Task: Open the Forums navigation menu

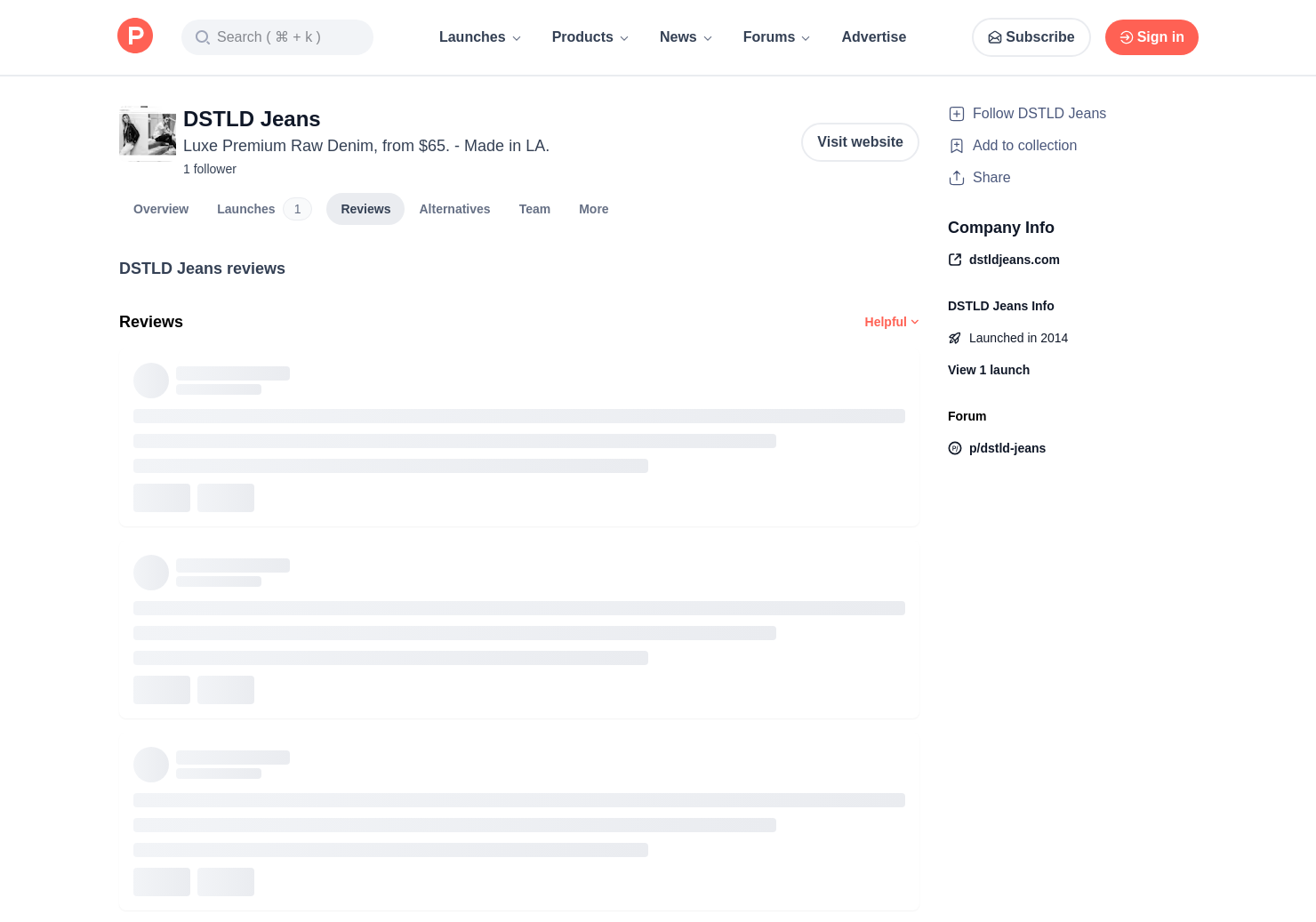Action: tap(776, 37)
